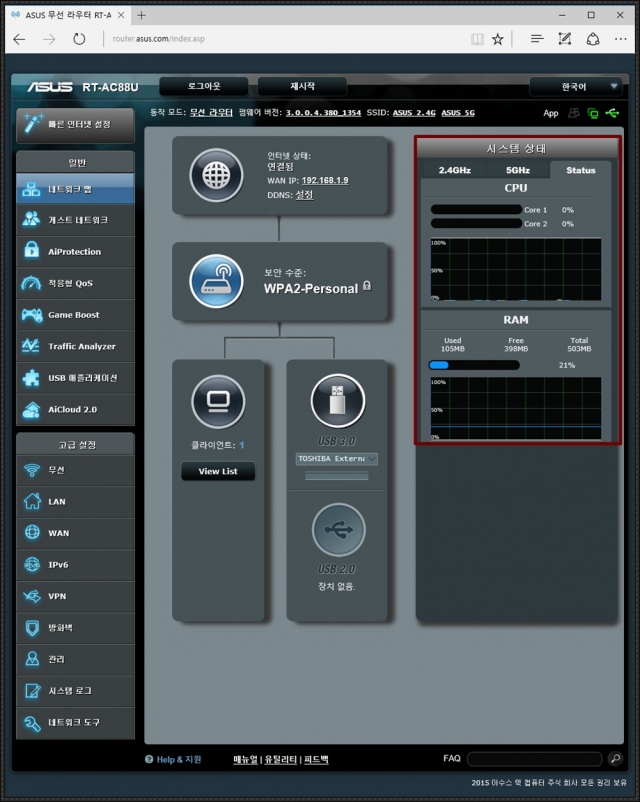The width and height of the screenshot is (640, 802).
Task: Open the language (한국어) dropdown
Action: (x=576, y=86)
